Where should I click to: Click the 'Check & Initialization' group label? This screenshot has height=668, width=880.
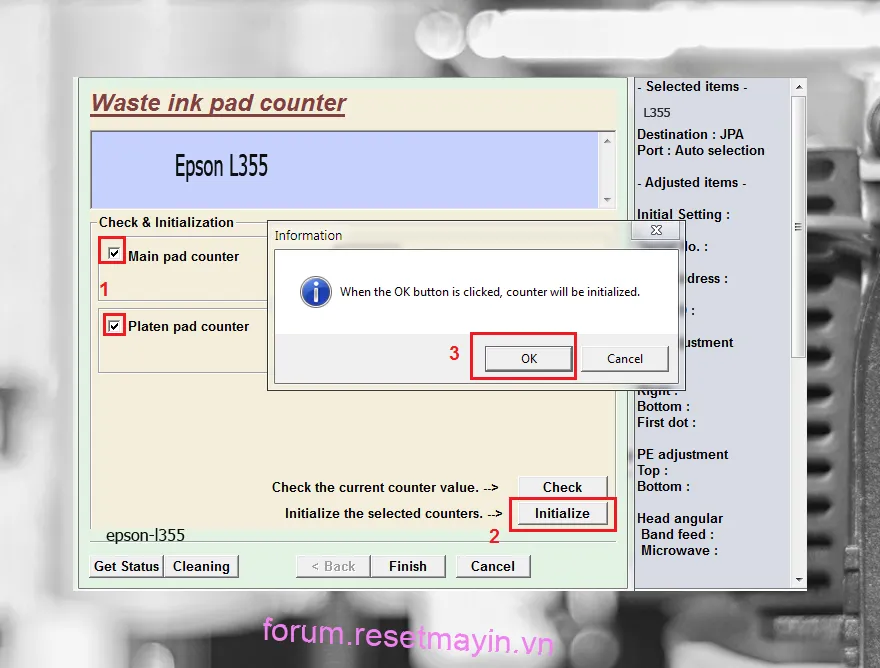pyautogui.click(x=166, y=222)
